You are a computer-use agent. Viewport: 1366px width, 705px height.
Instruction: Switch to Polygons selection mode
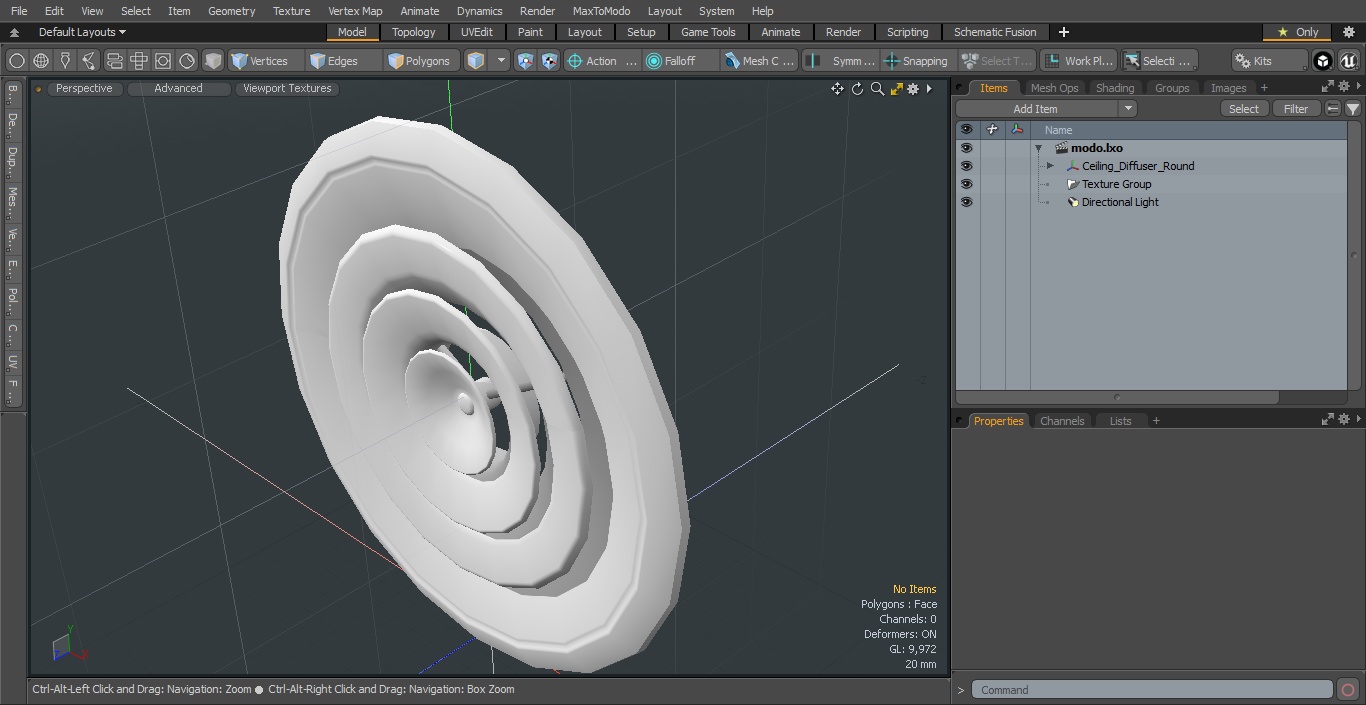tap(420, 61)
